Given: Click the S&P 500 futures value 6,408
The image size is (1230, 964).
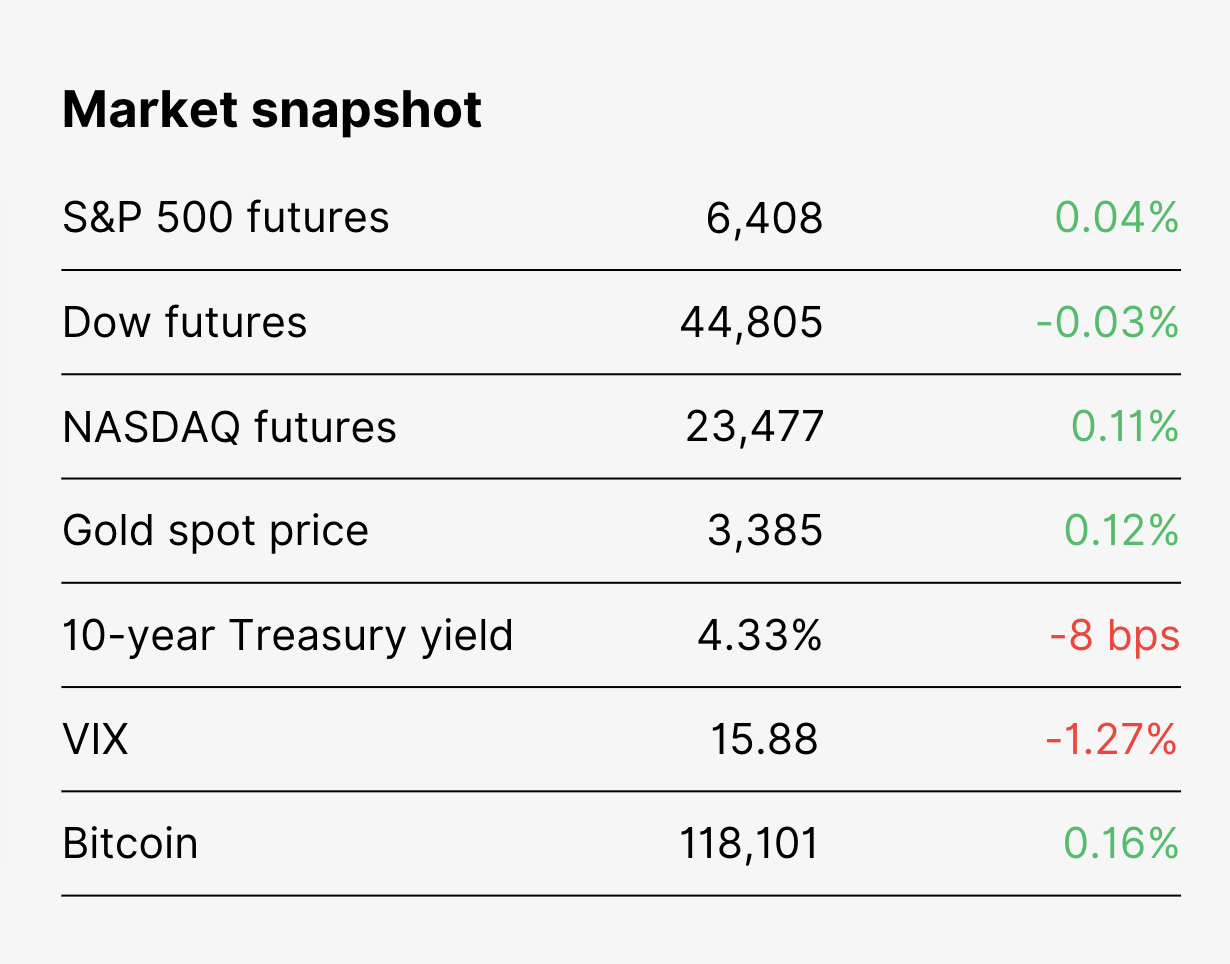Looking at the screenshot, I should 765,218.
